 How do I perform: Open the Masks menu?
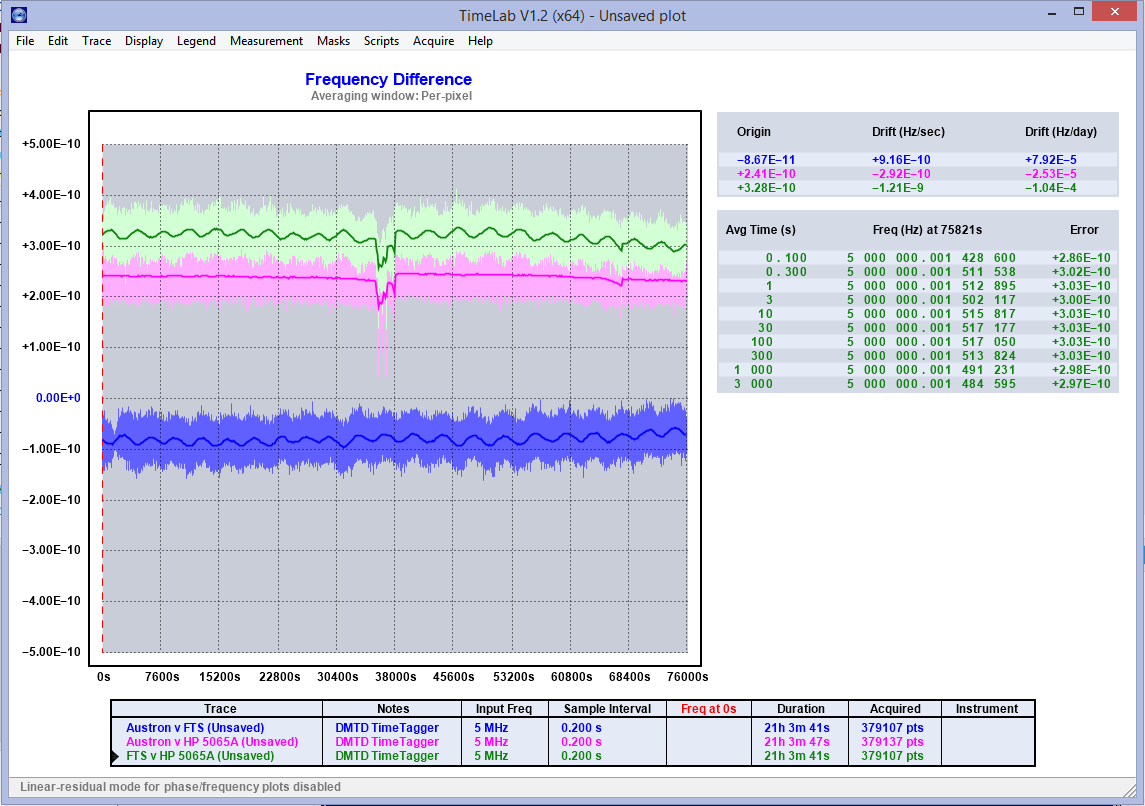click(333, 41)
